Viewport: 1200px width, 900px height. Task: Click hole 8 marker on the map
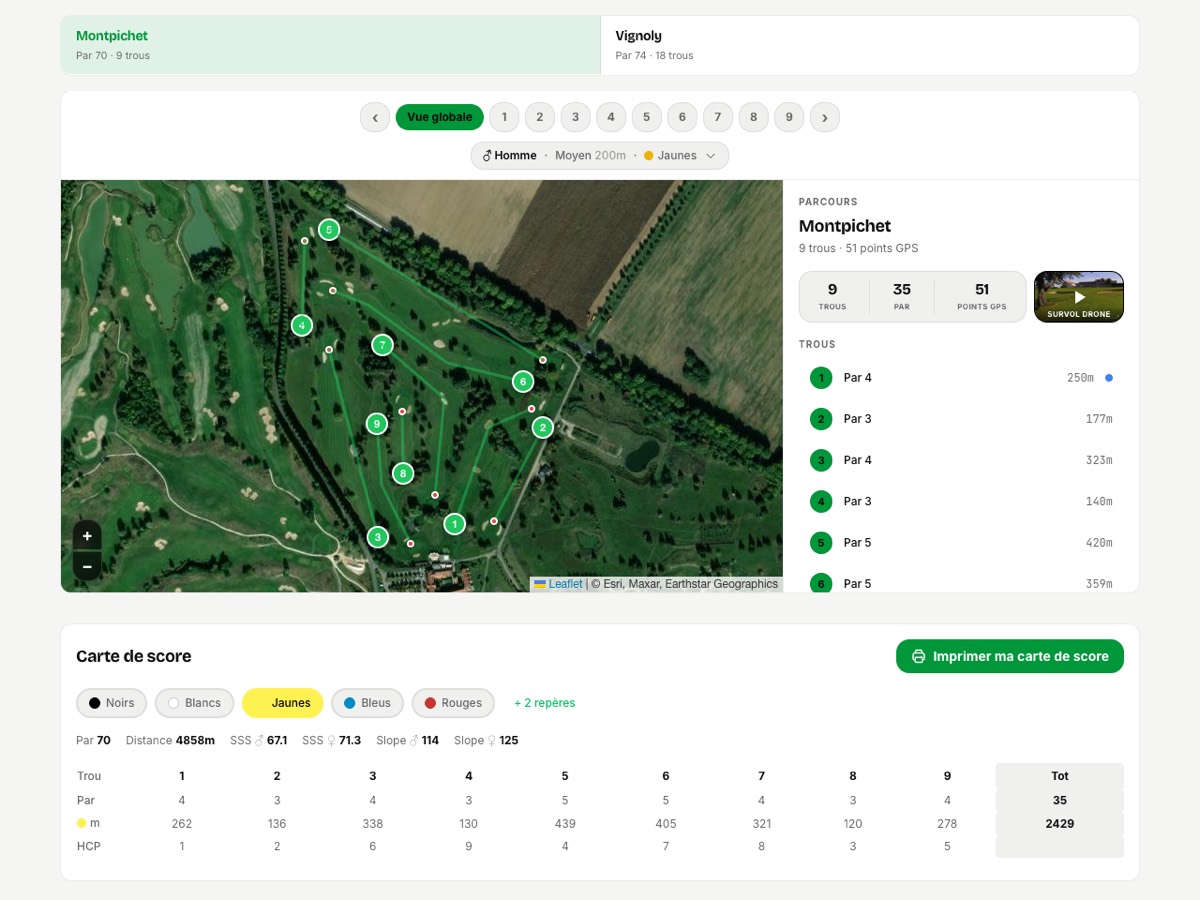[403, 473]
